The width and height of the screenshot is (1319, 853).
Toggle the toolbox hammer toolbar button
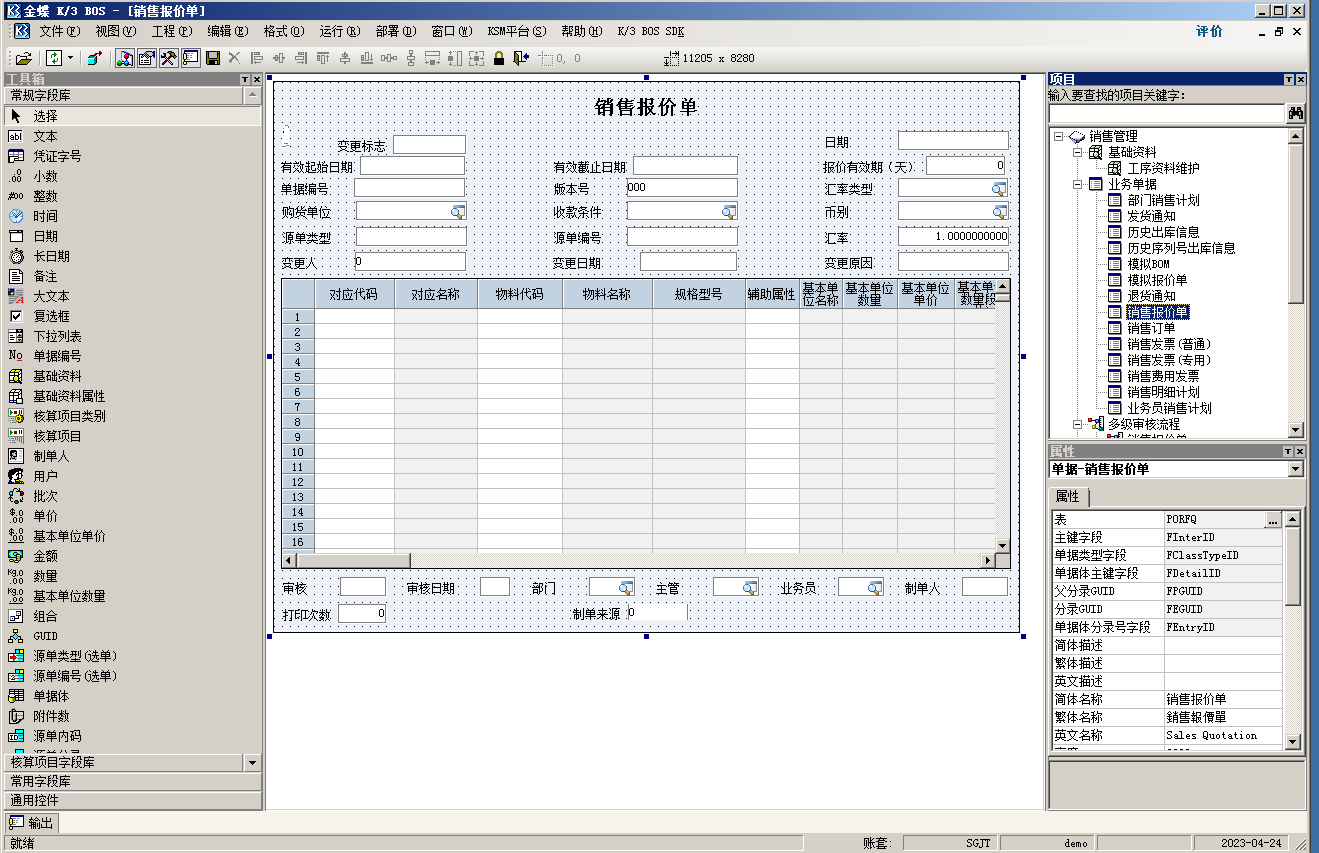tap(169, 58)
